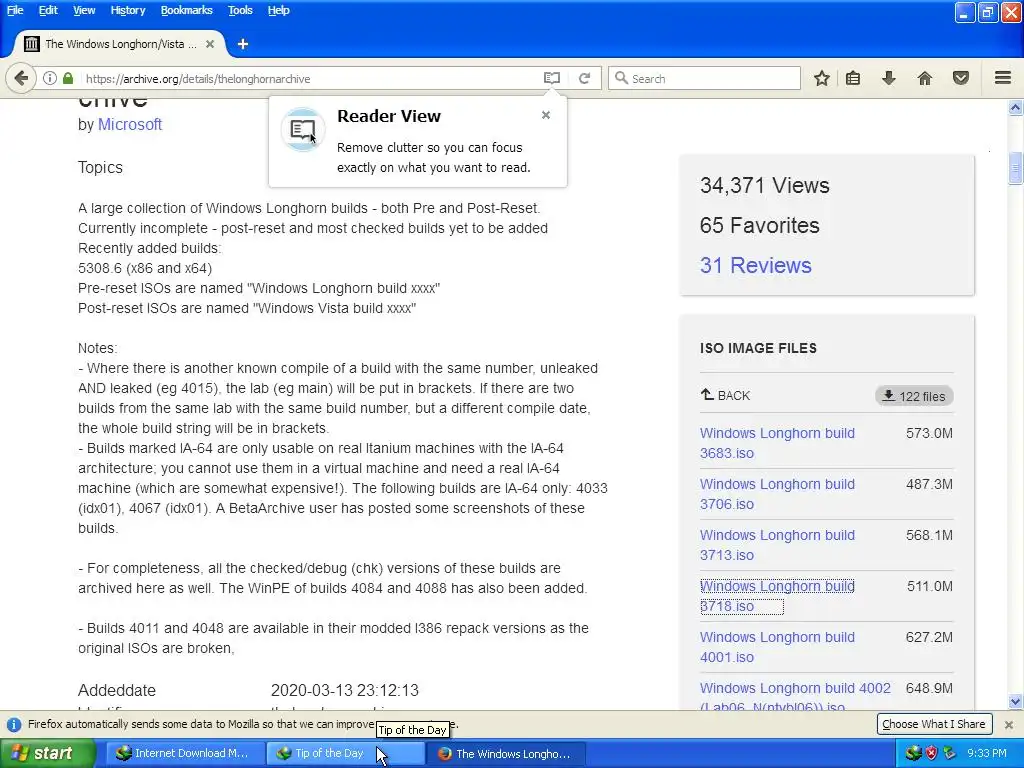Screen dimensions: 1024x768
Task: Save page to Pocket icon
Action: (x=961, y=78)
